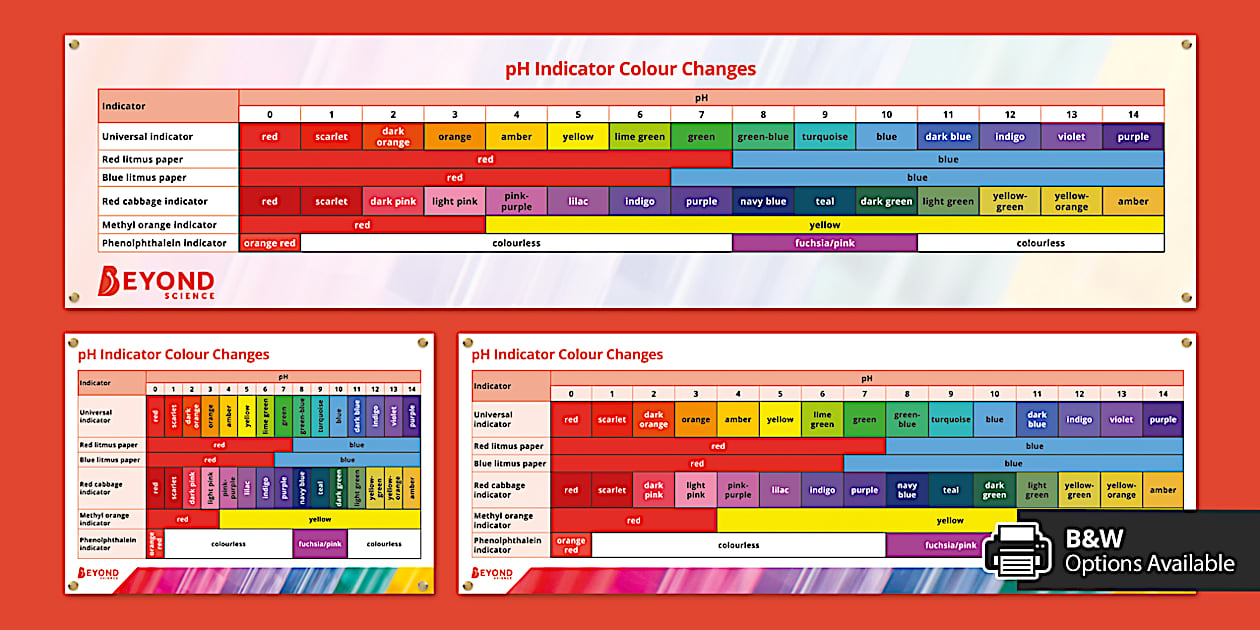Click the top-right fastener pin of the main poster
The height and width of the screenshot is (630, 1260).
click(x=1187, y=44)
